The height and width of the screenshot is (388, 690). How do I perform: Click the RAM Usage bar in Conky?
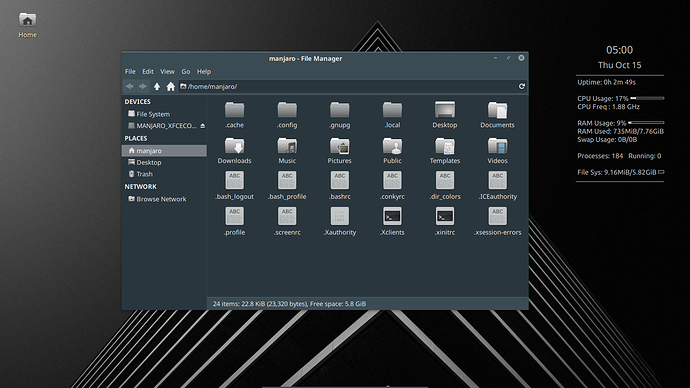tap(646, 123)
